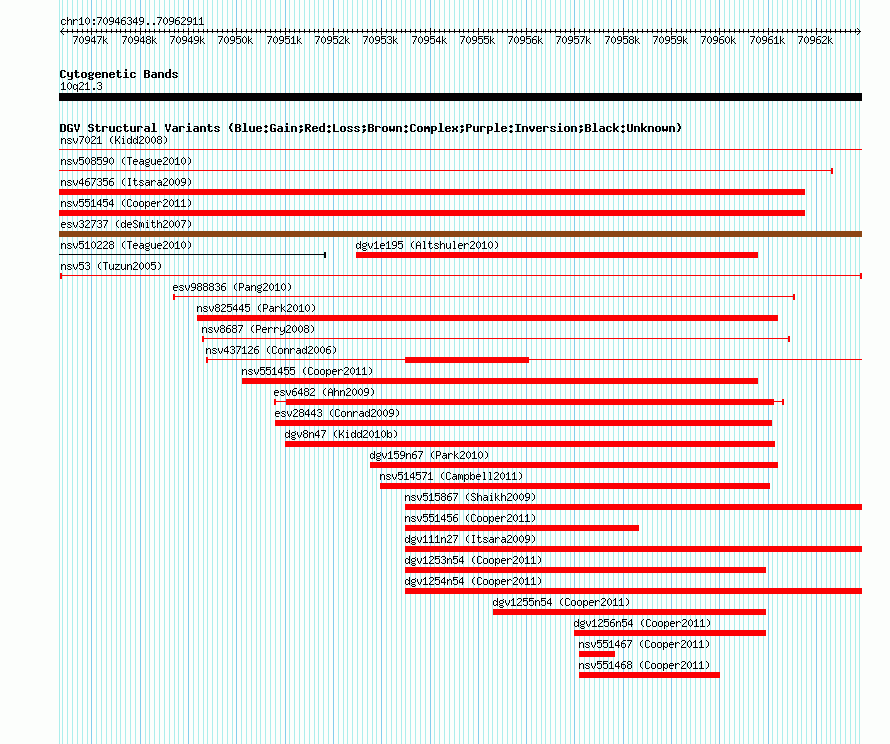Viewport: 890px width, 744px height.
Task: Click the chr10:70946349..70962911 region label
Action: [132, 21]
